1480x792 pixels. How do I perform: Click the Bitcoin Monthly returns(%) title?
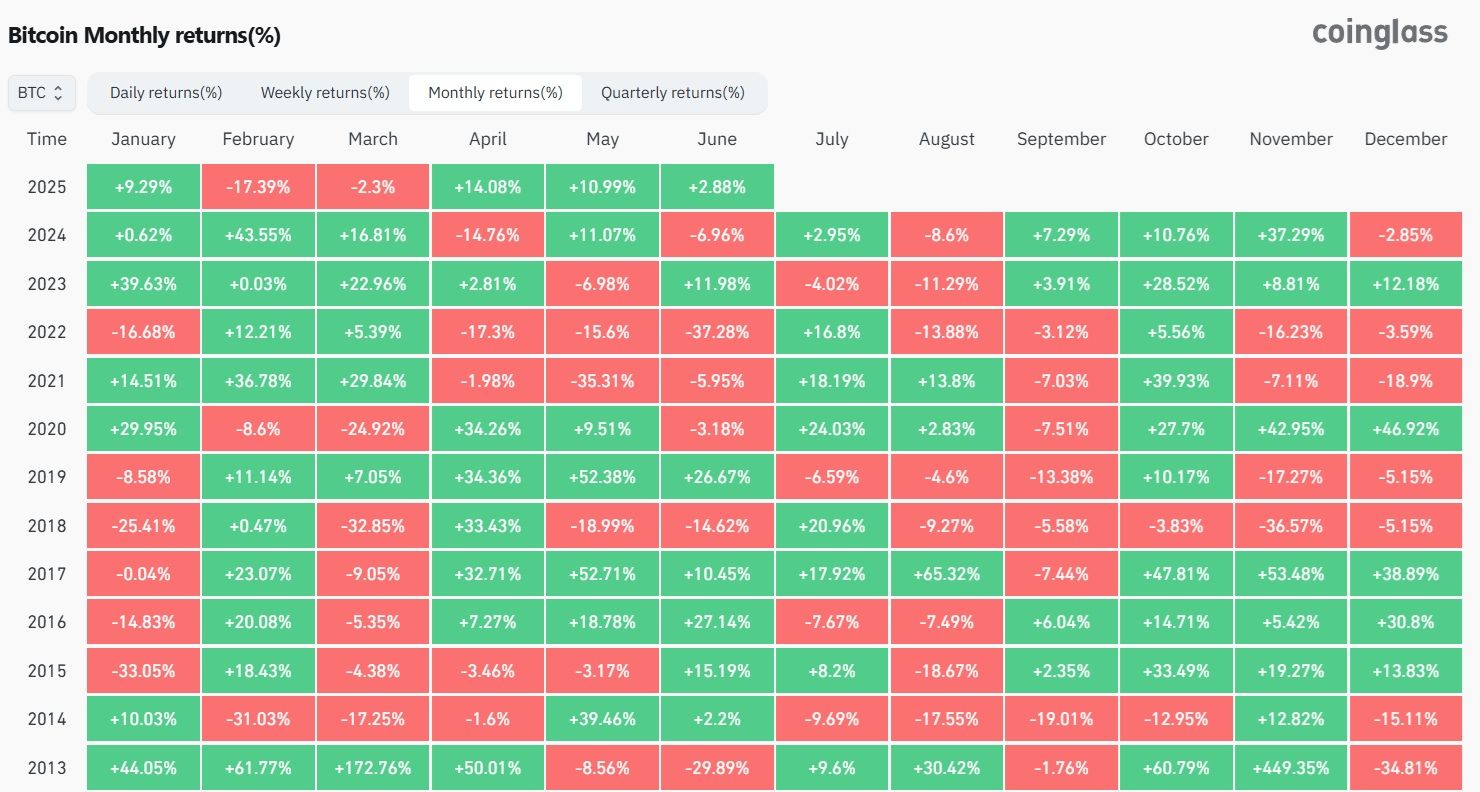coord(144,36)
